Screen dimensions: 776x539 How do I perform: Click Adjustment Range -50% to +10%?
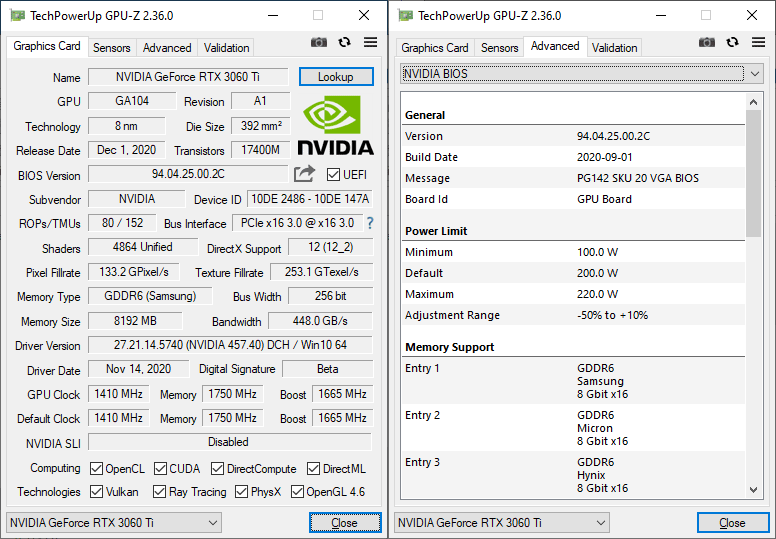[612, 315]
